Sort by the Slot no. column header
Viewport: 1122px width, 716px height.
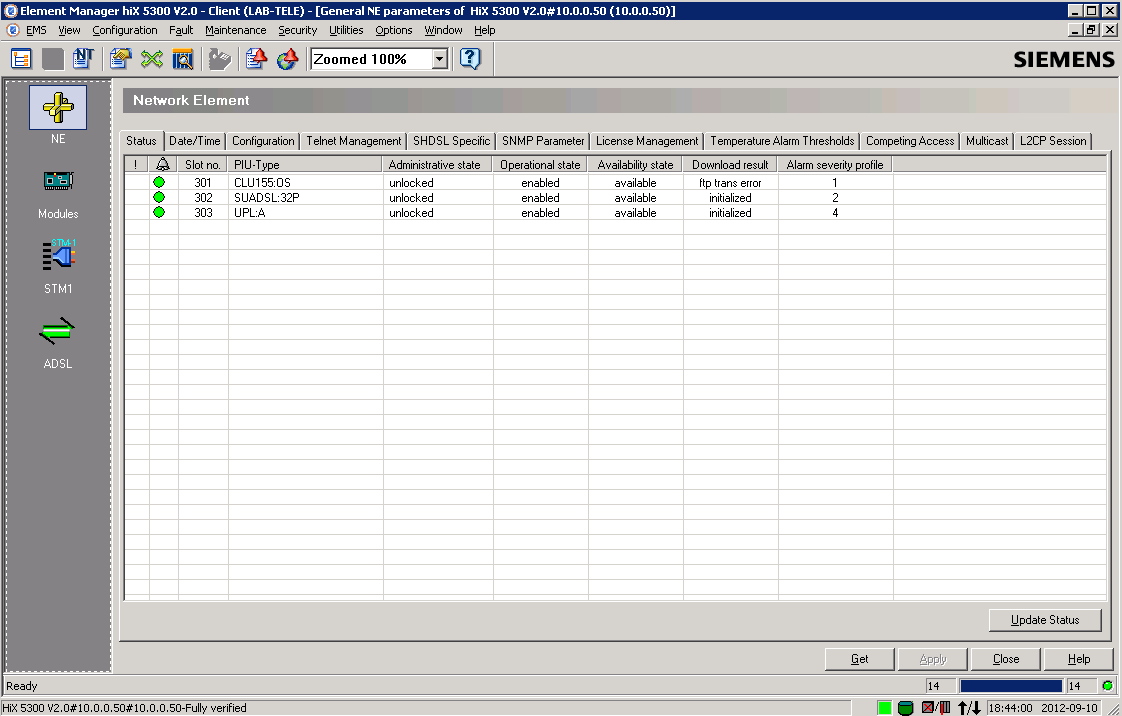(203, 165)
